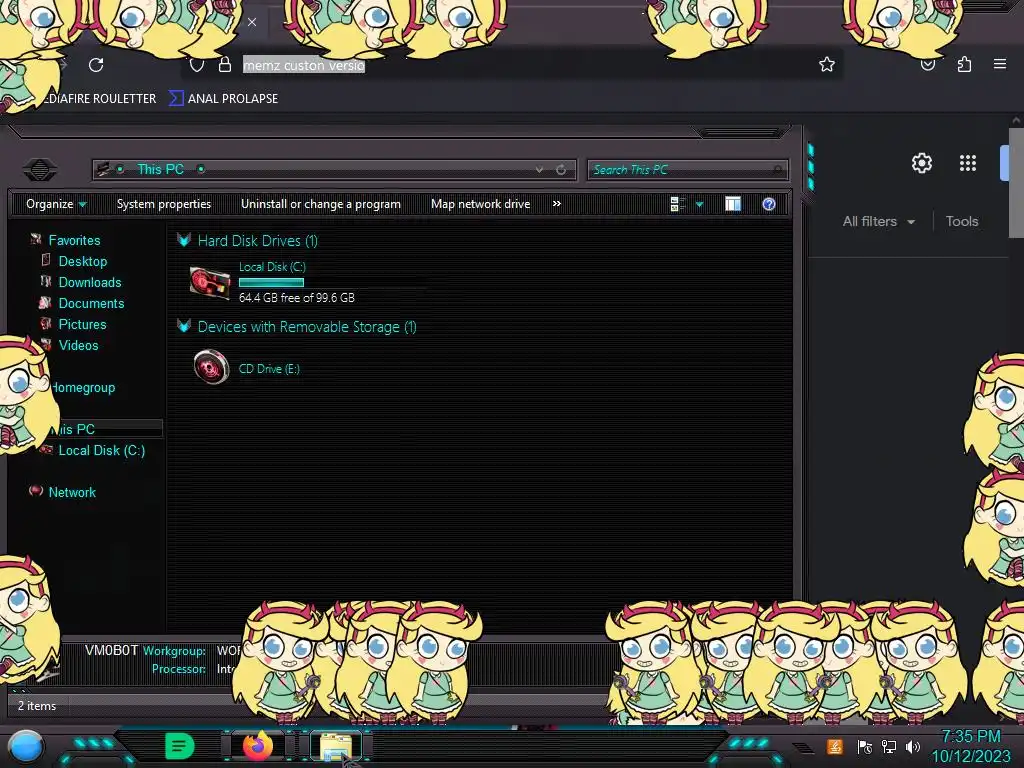The height and width of the screenshot is (768, 1024).
Task: Click the Firefox page vertical scrollbar
Action: click(x=1016, y=183)
